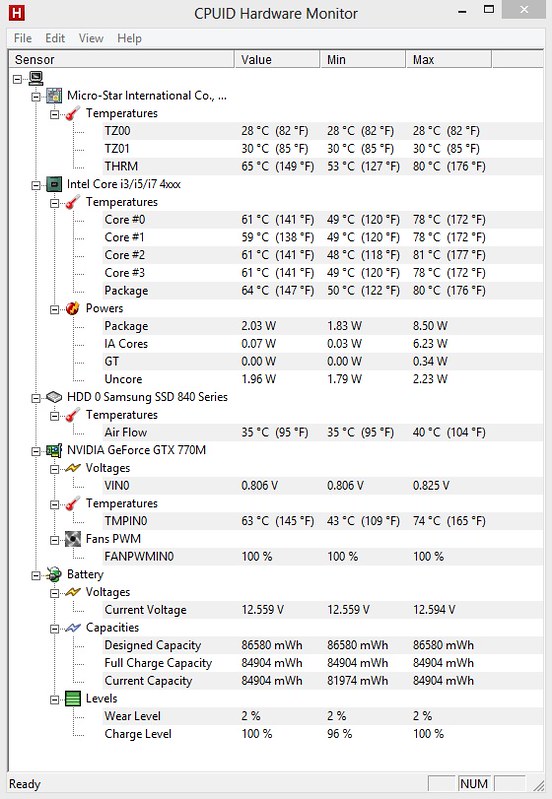The image size is (552, 799).
Task: Click the NVIDIA GeForce graphics card icon
Action: tap(54, 450)
